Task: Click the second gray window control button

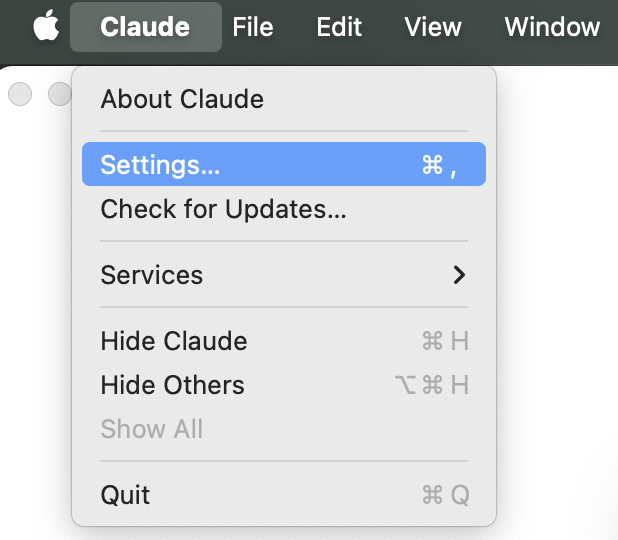Action: pos(59,94)
